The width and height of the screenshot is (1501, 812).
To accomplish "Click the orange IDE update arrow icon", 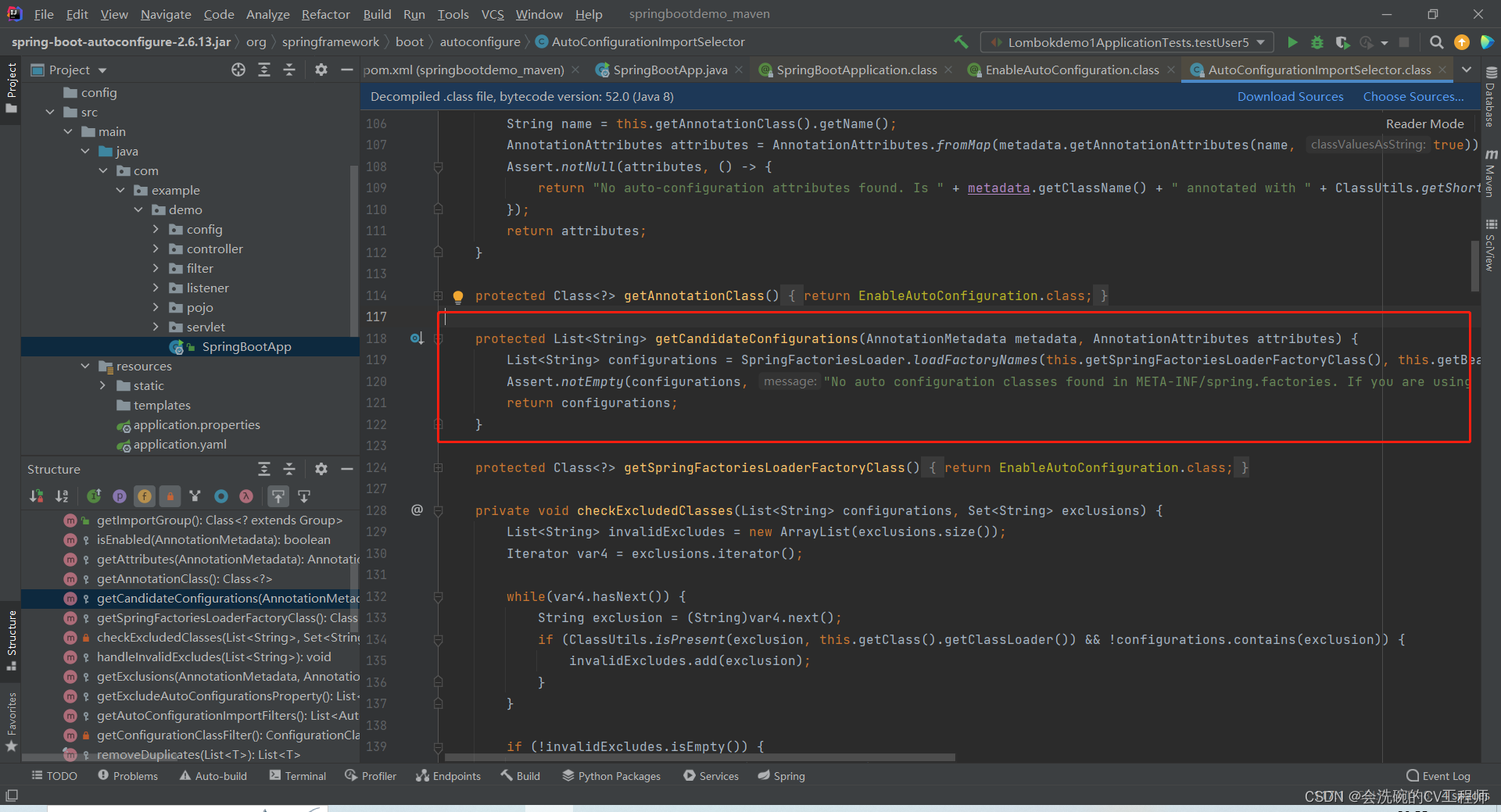I will (1461, 42).
